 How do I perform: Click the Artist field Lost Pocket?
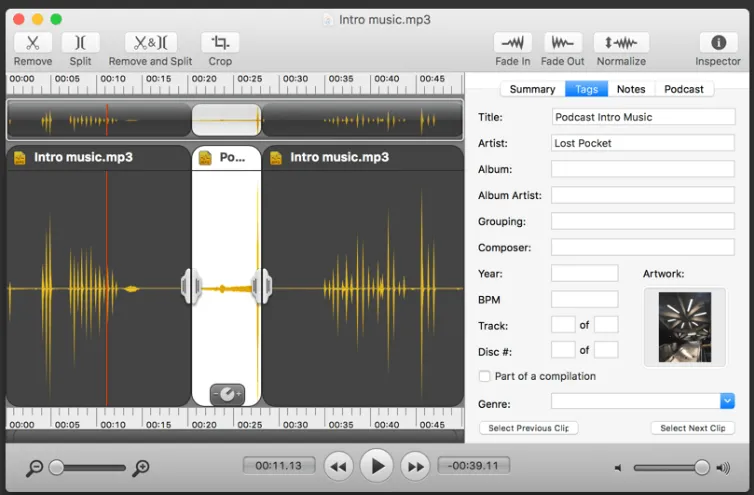[642, 143]
